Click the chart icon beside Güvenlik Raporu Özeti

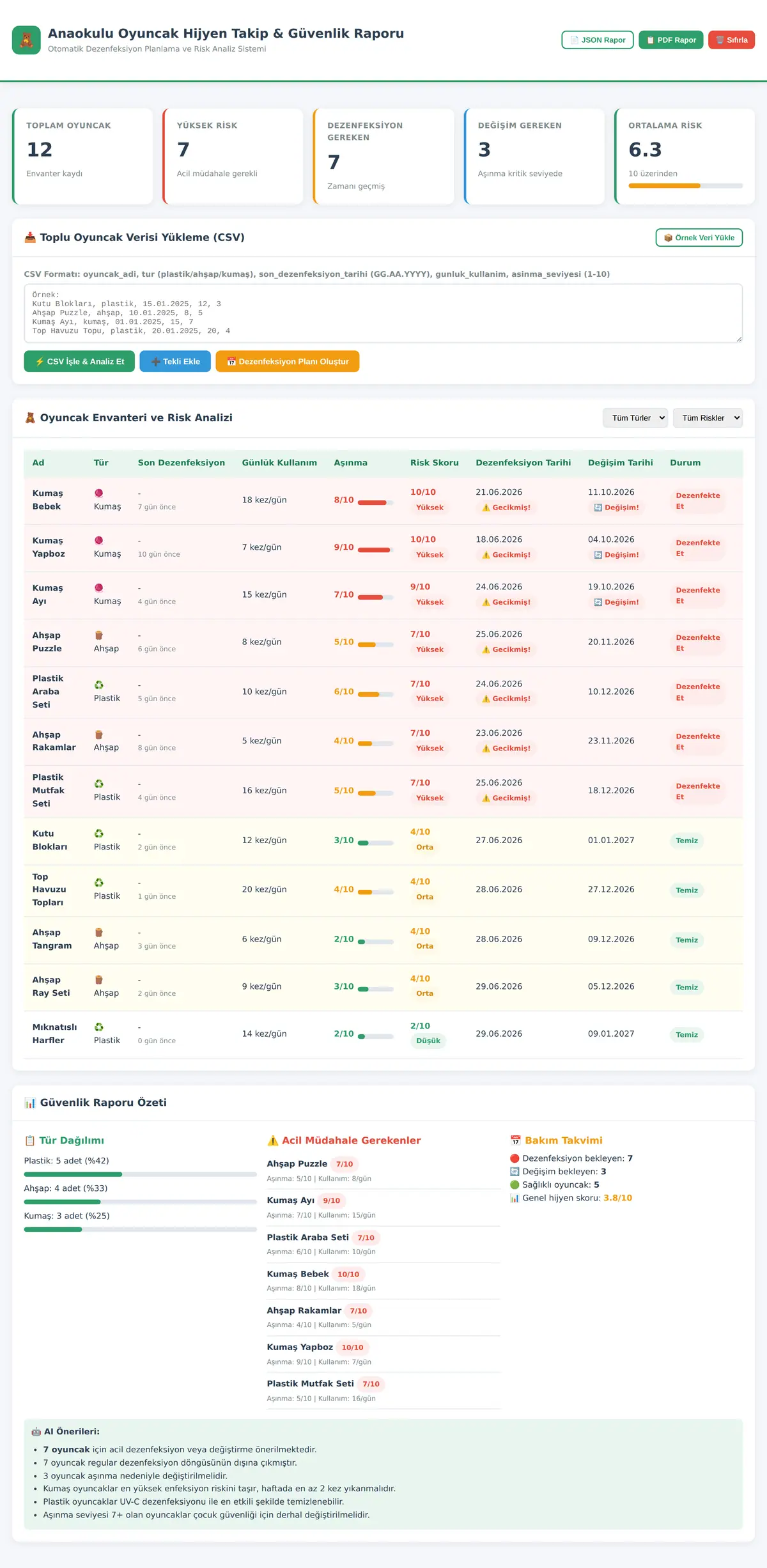pyautogui.click(x=30, y=1103)
